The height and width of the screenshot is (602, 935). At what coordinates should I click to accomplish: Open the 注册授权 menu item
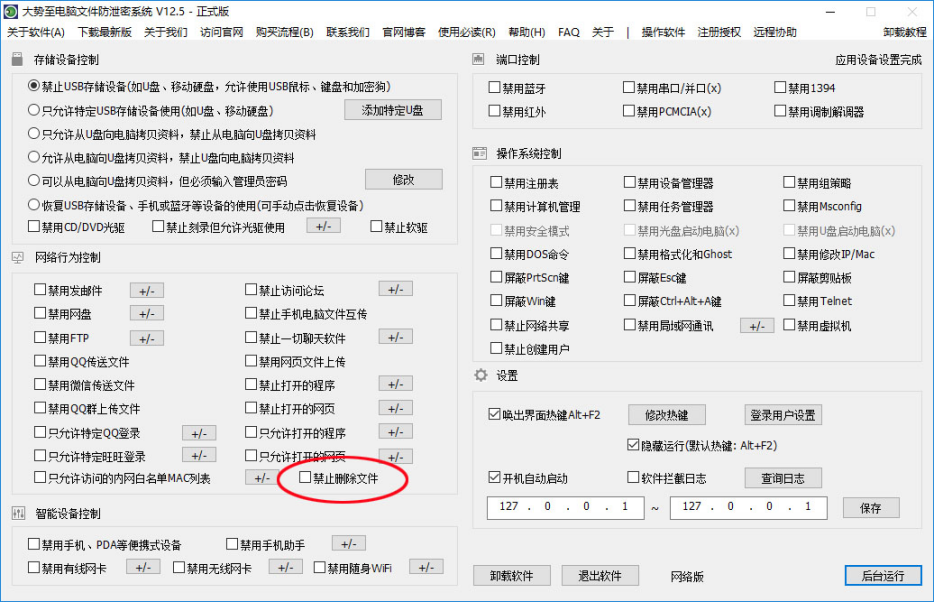719,32
